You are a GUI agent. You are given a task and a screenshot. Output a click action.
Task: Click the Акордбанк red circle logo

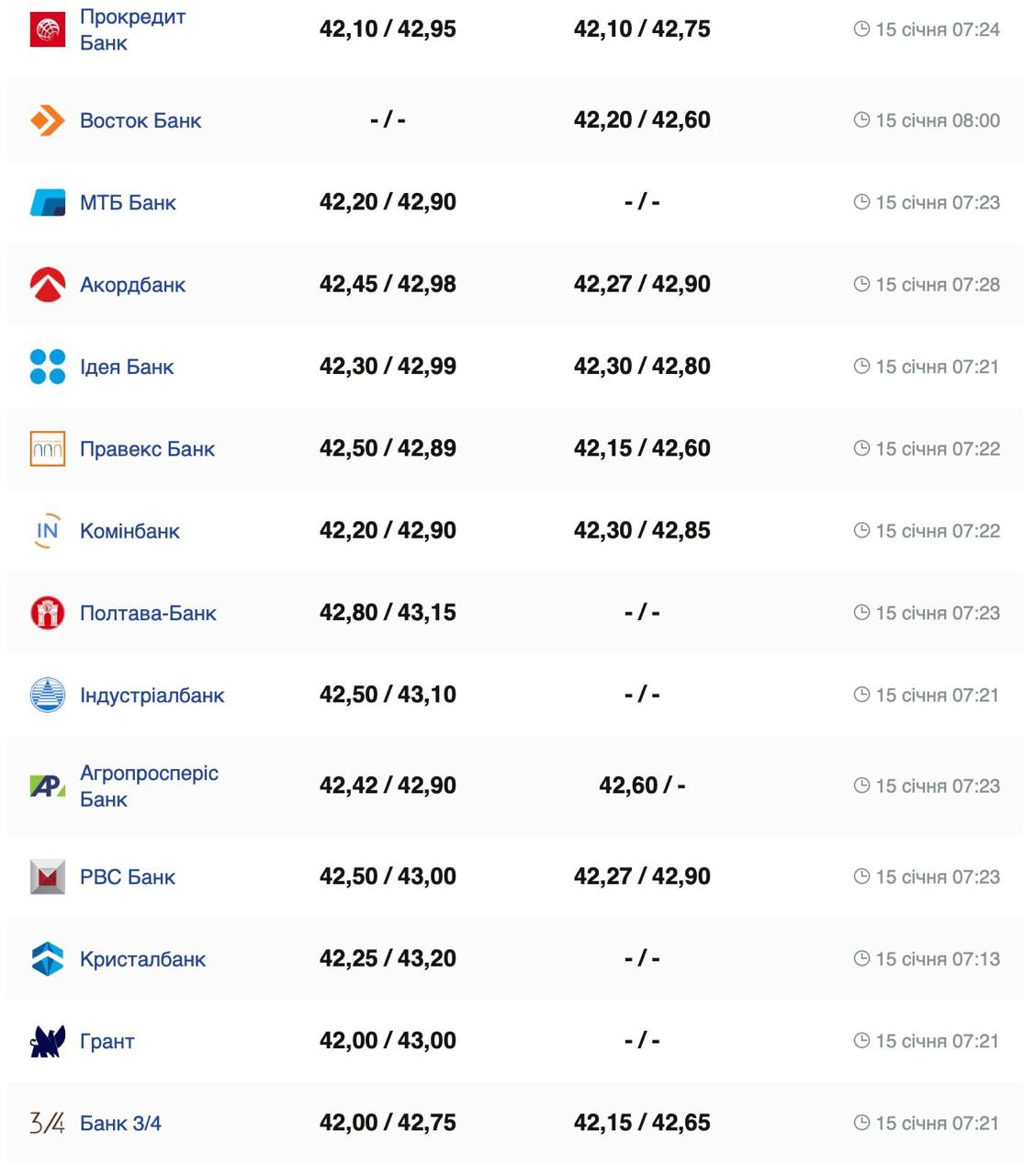tap(48, 285)
